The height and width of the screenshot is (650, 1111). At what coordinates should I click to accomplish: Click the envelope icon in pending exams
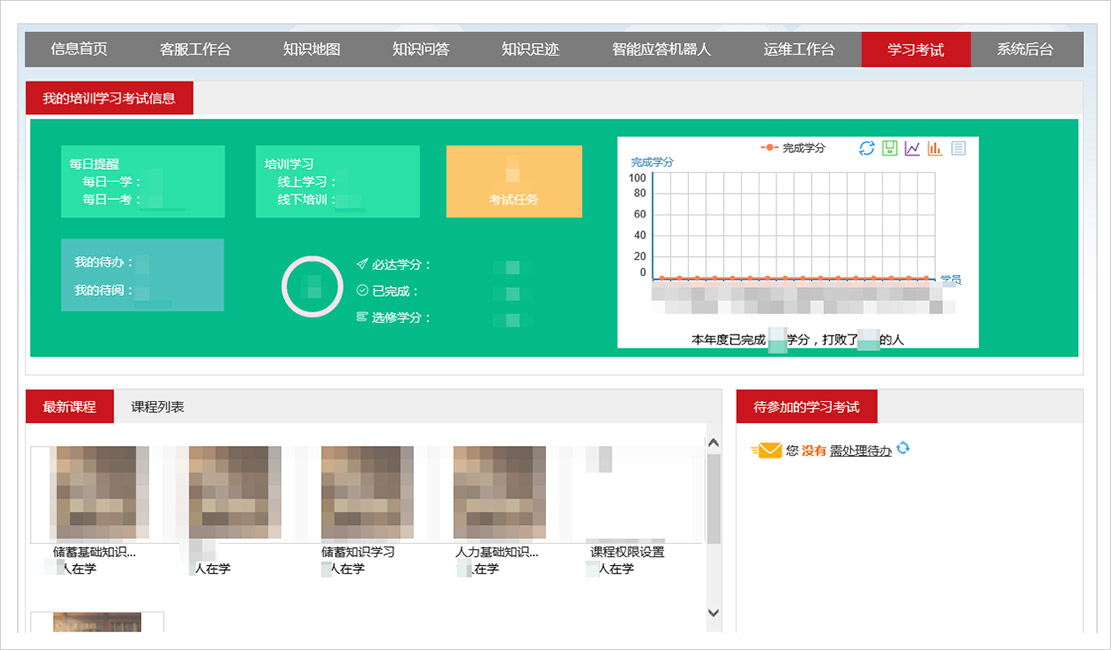(x=767, y=451)
